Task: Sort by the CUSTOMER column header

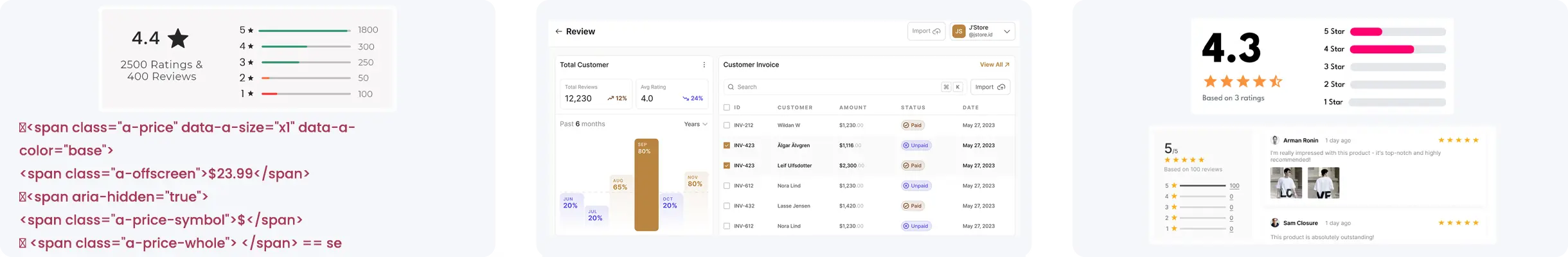Action: pos(795,107)
